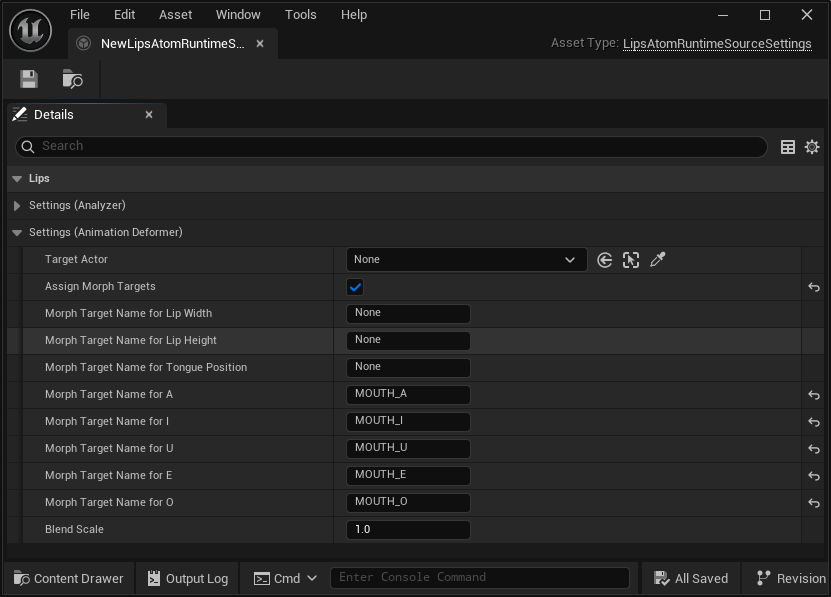Screen dimensions: 831x597
Task: Open the Output Log
Action: click(187, 578)
